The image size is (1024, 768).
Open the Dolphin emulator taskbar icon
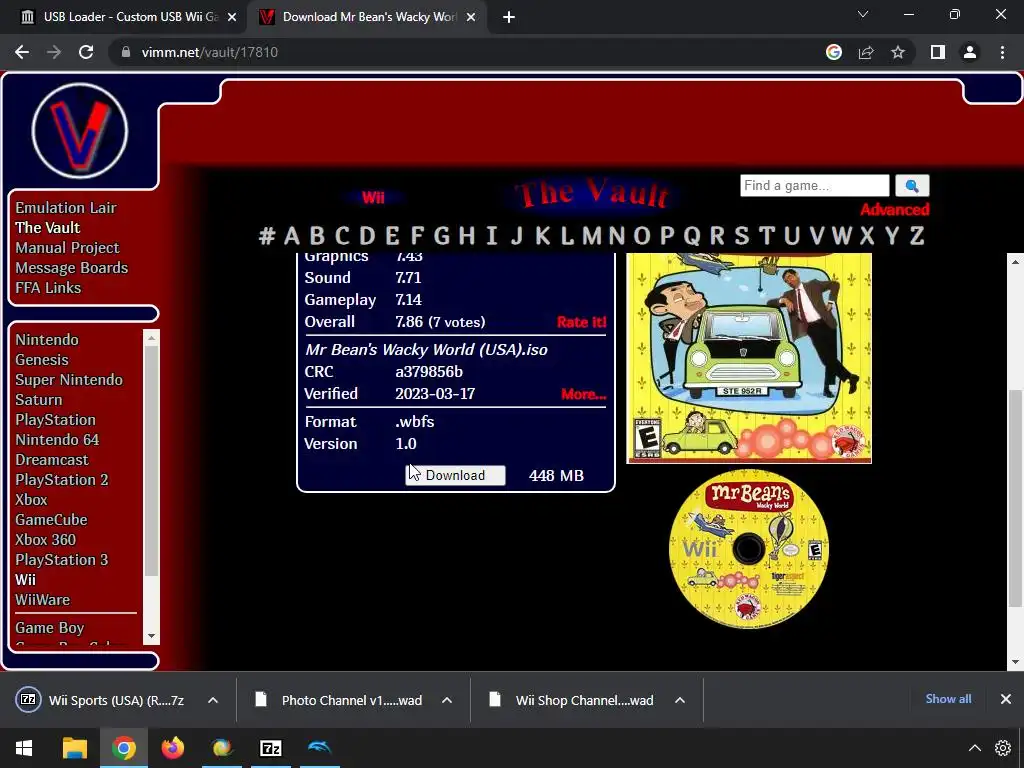tap(319, 748)
